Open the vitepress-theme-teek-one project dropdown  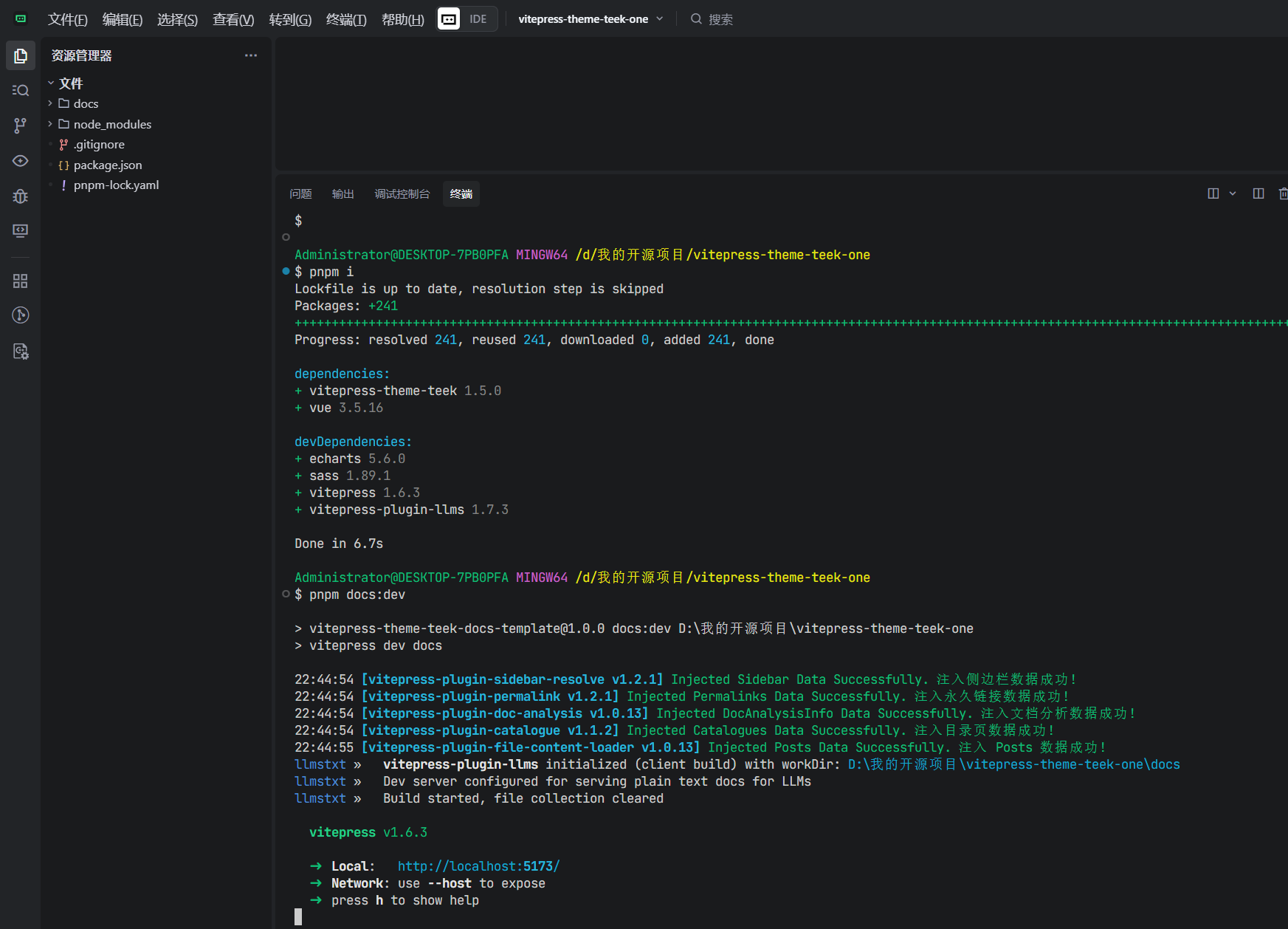coord(590,19)
